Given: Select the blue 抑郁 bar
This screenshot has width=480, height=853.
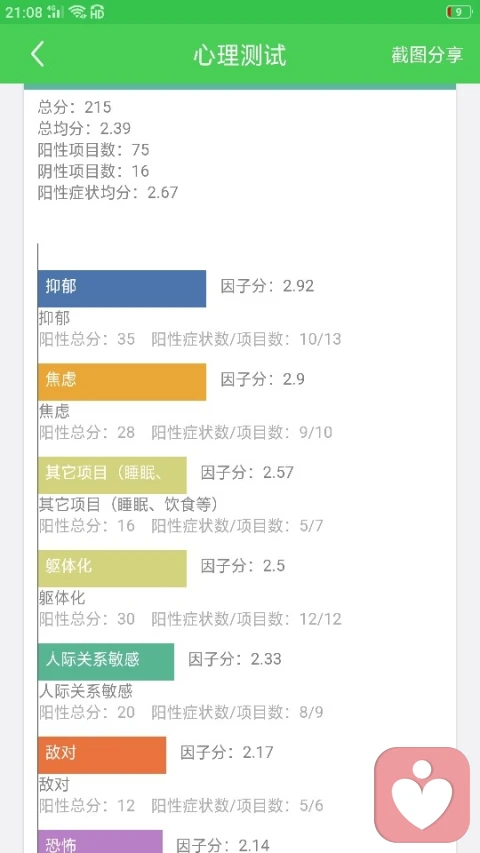Looking at the screenshot, I should pos(122,288).
